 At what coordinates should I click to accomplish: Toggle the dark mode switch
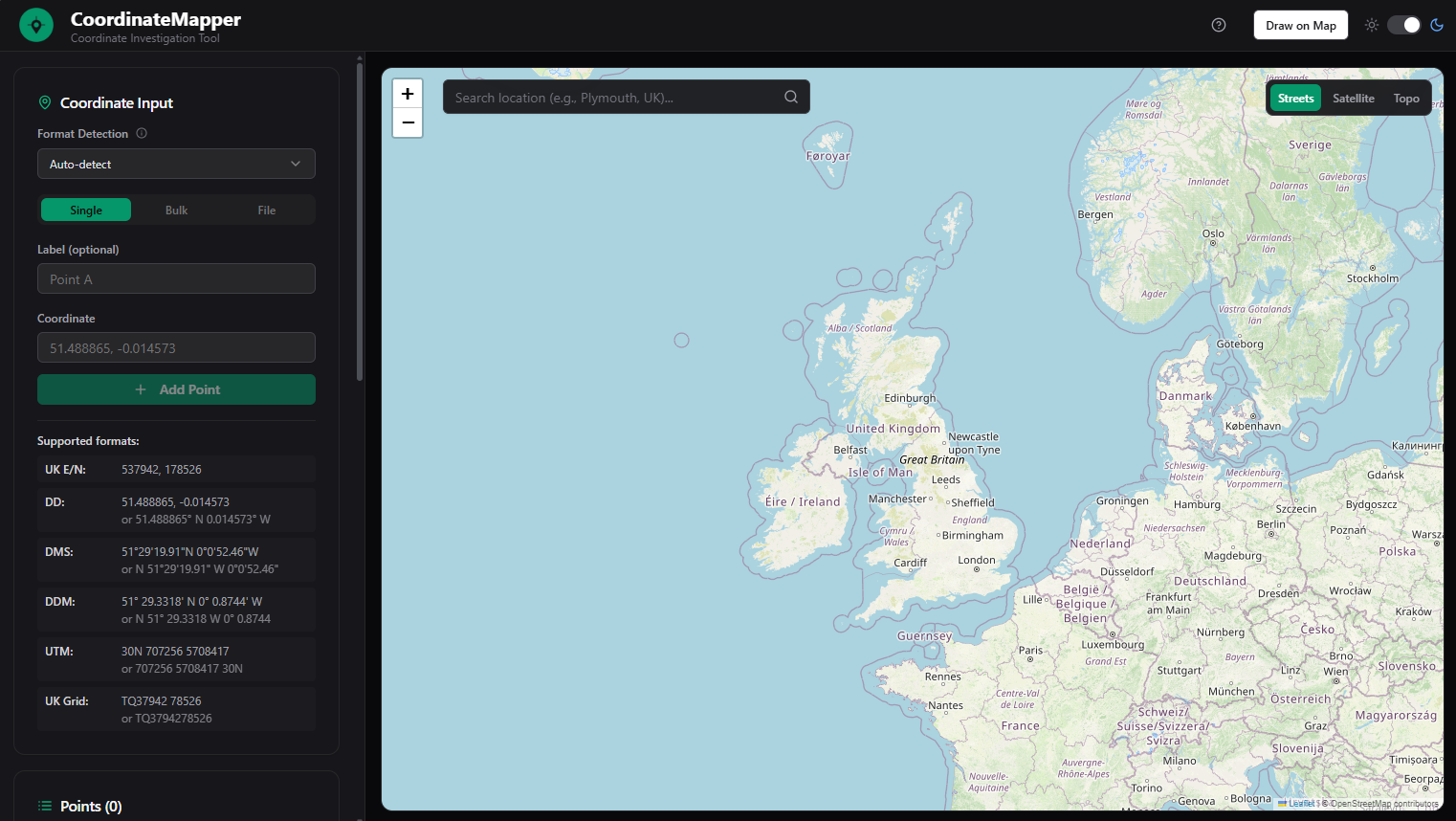pyautogui.click(x=1403, y=24)
